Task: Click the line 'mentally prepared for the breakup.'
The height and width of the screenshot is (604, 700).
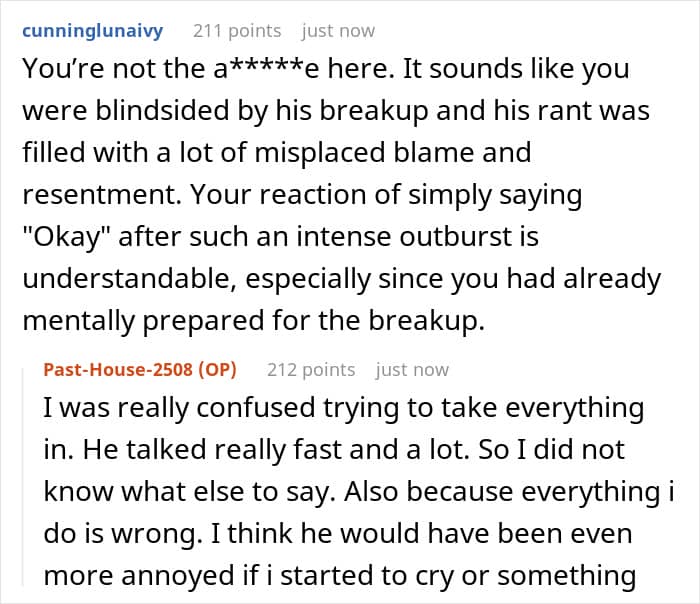Action: point(253,321)
